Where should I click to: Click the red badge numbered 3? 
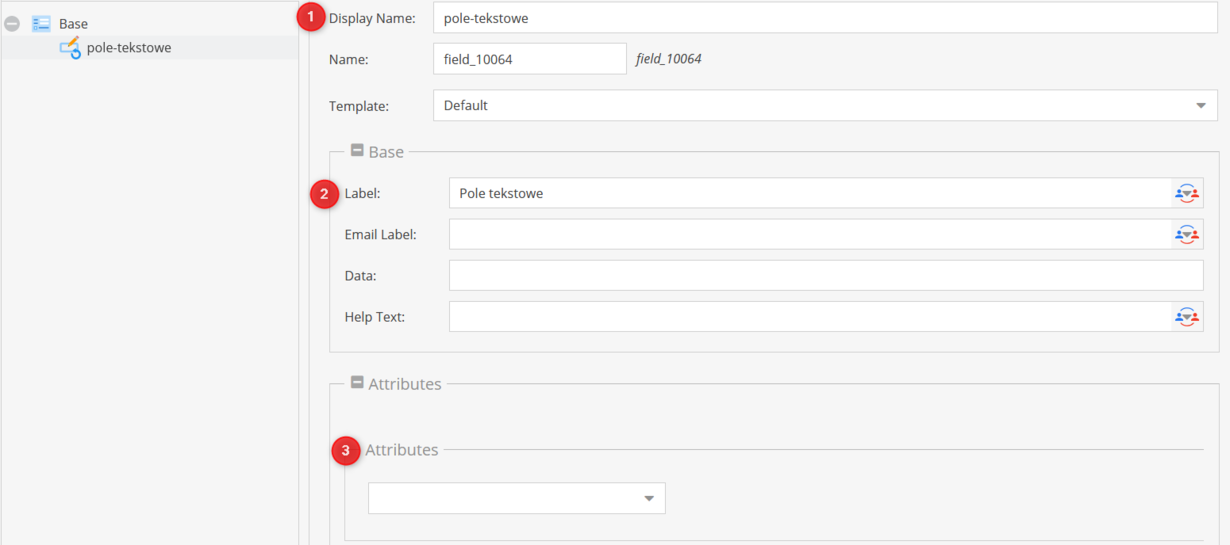[x=346, y=451]
